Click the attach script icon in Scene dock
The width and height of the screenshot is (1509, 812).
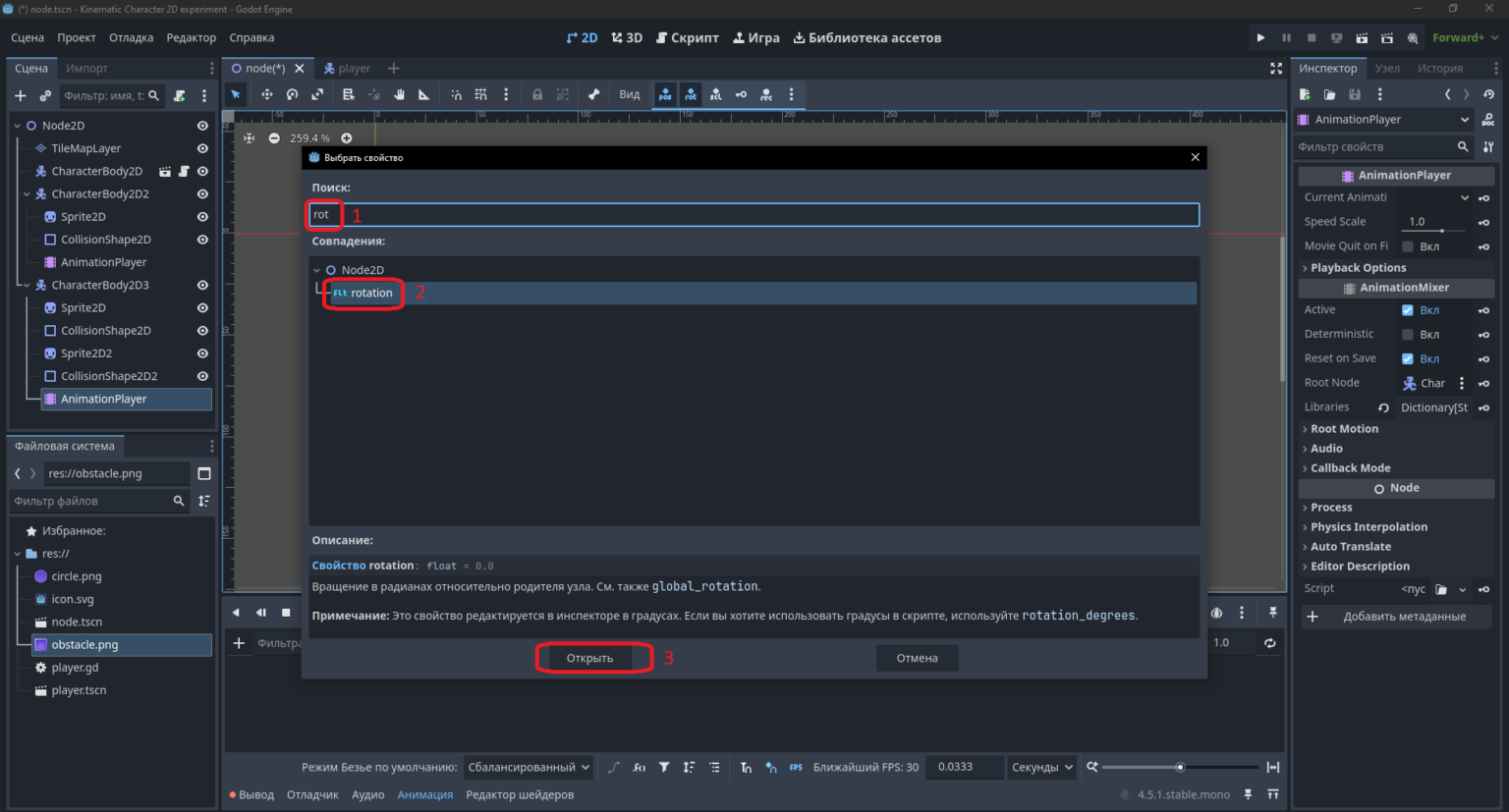(x=179, y=95)
